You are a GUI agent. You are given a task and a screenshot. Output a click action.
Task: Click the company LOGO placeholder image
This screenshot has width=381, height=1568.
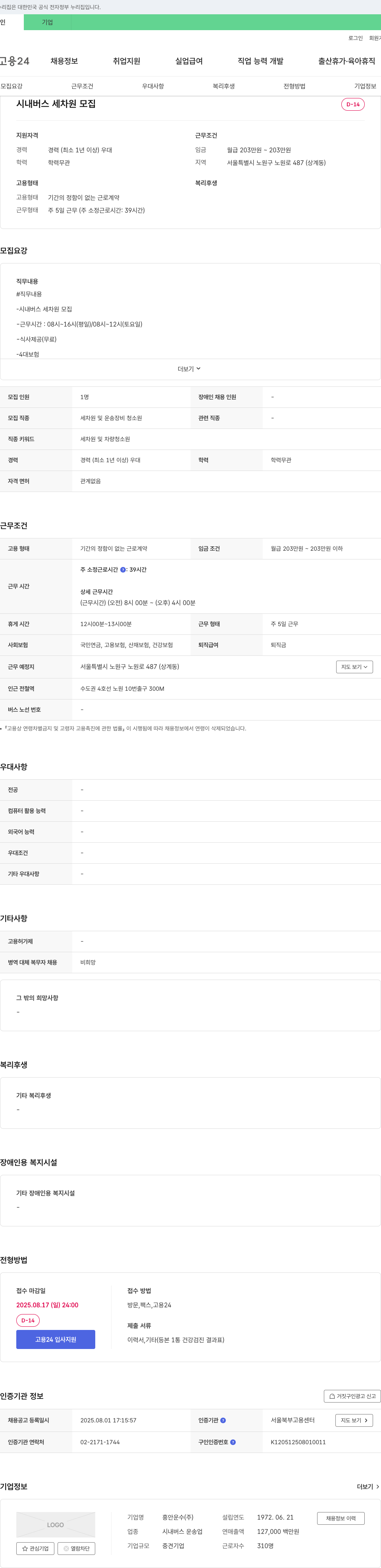click(x=56, y=1524)
